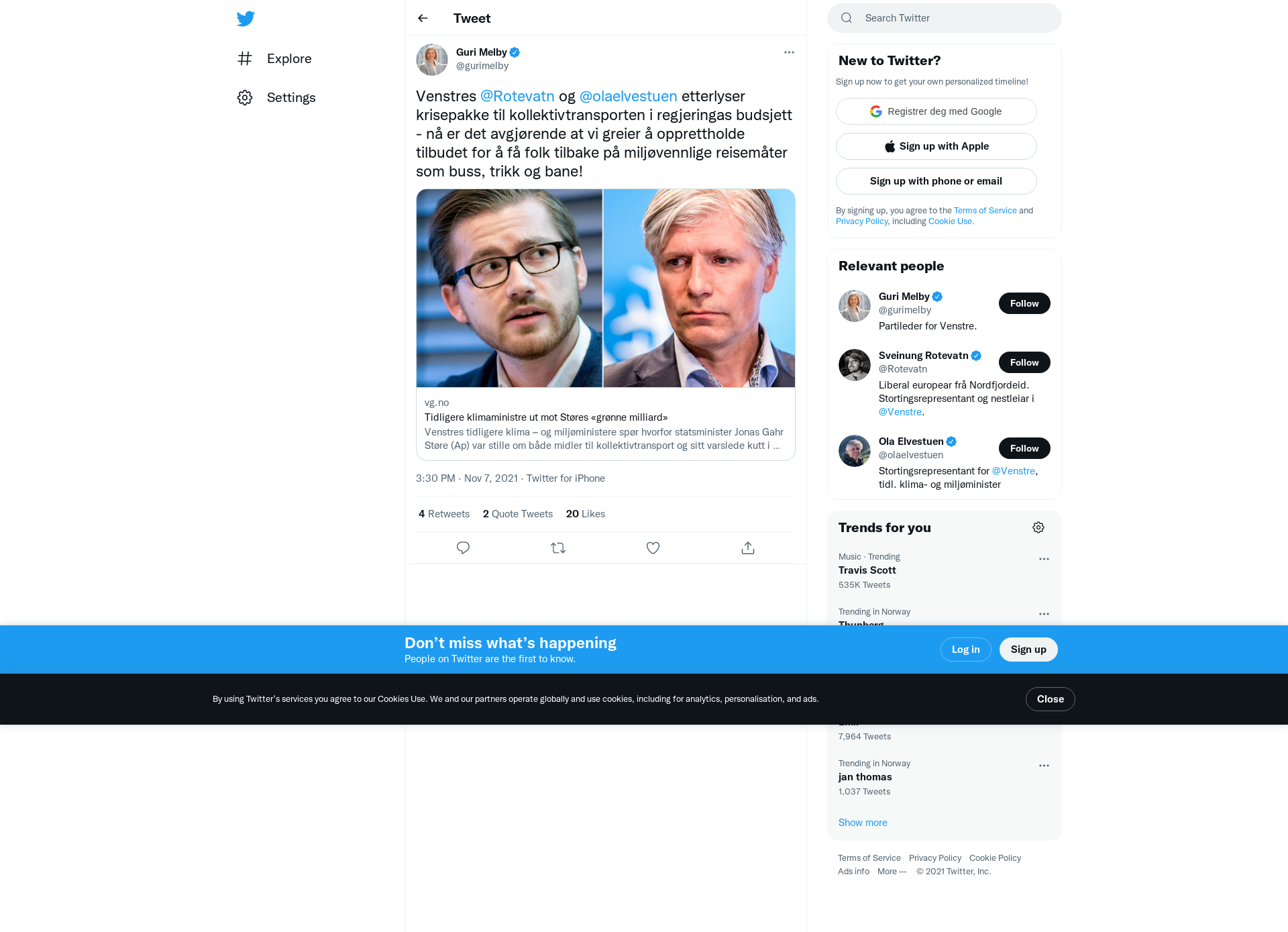Open Explore in the left sidebar

[275, 58]
